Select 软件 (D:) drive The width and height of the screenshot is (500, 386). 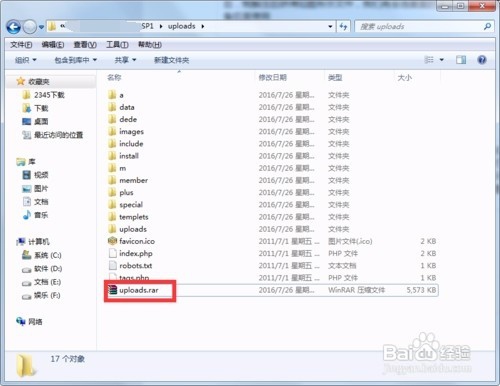(48, 269)
